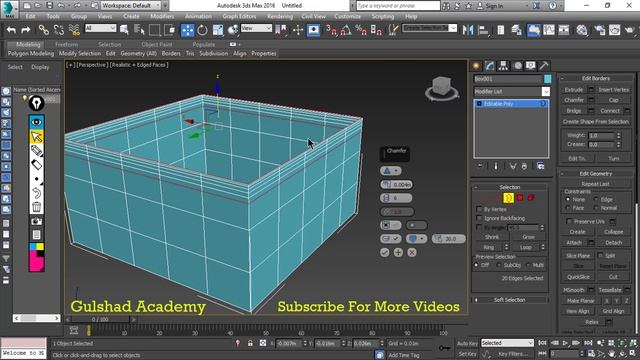The height and width of the screenshot is (360, 640).
Task: Enable Ignore Backfacing checkbox
Action: click(480, 218)
